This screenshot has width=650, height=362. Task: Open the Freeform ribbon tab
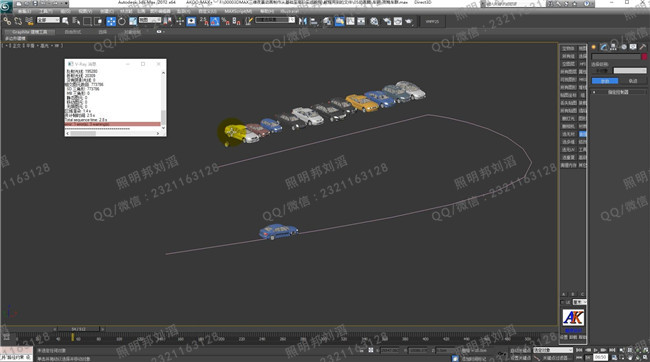tap(73, 32)
